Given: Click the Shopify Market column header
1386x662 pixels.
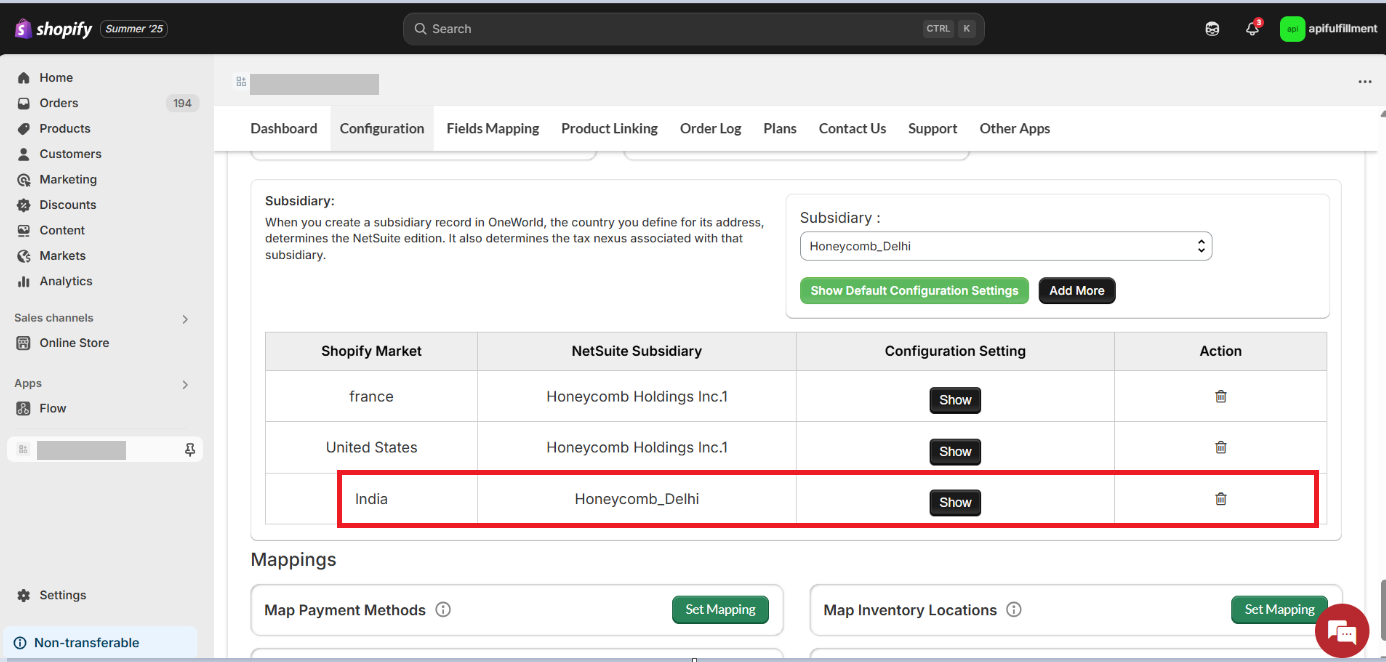Looking at the screenshot, I should click(371, 351).
